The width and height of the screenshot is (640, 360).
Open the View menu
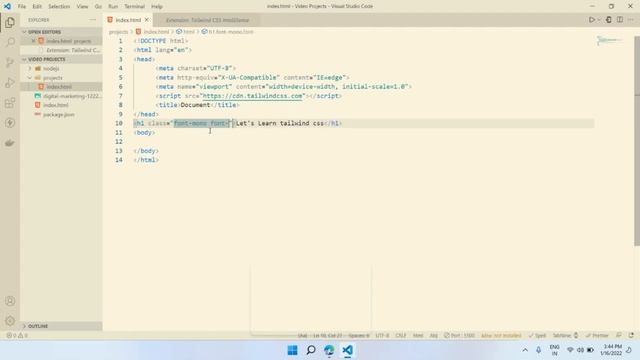pyautogui.click(x=82, y=6)
